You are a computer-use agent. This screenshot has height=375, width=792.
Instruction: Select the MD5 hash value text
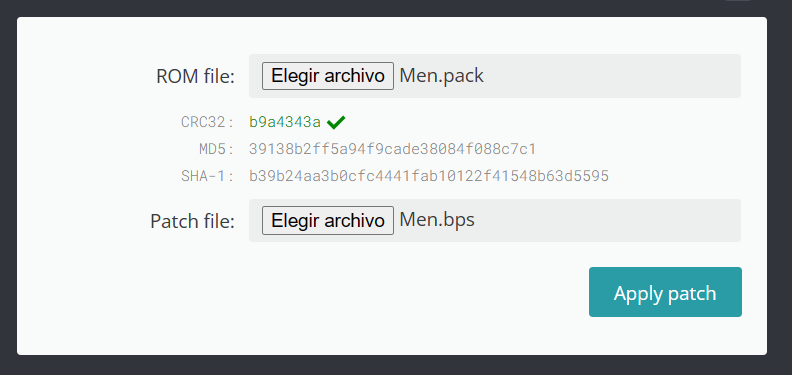[x=392, y=149]
